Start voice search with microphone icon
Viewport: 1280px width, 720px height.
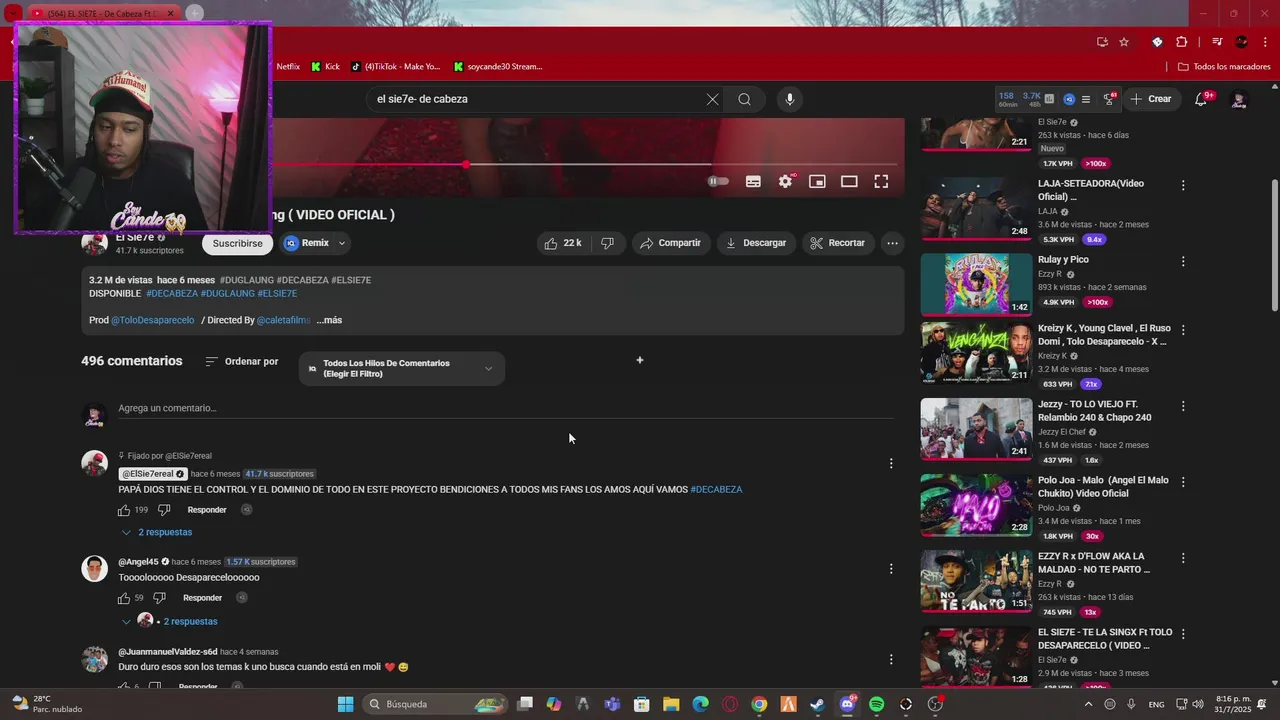[x=790, y=99]
